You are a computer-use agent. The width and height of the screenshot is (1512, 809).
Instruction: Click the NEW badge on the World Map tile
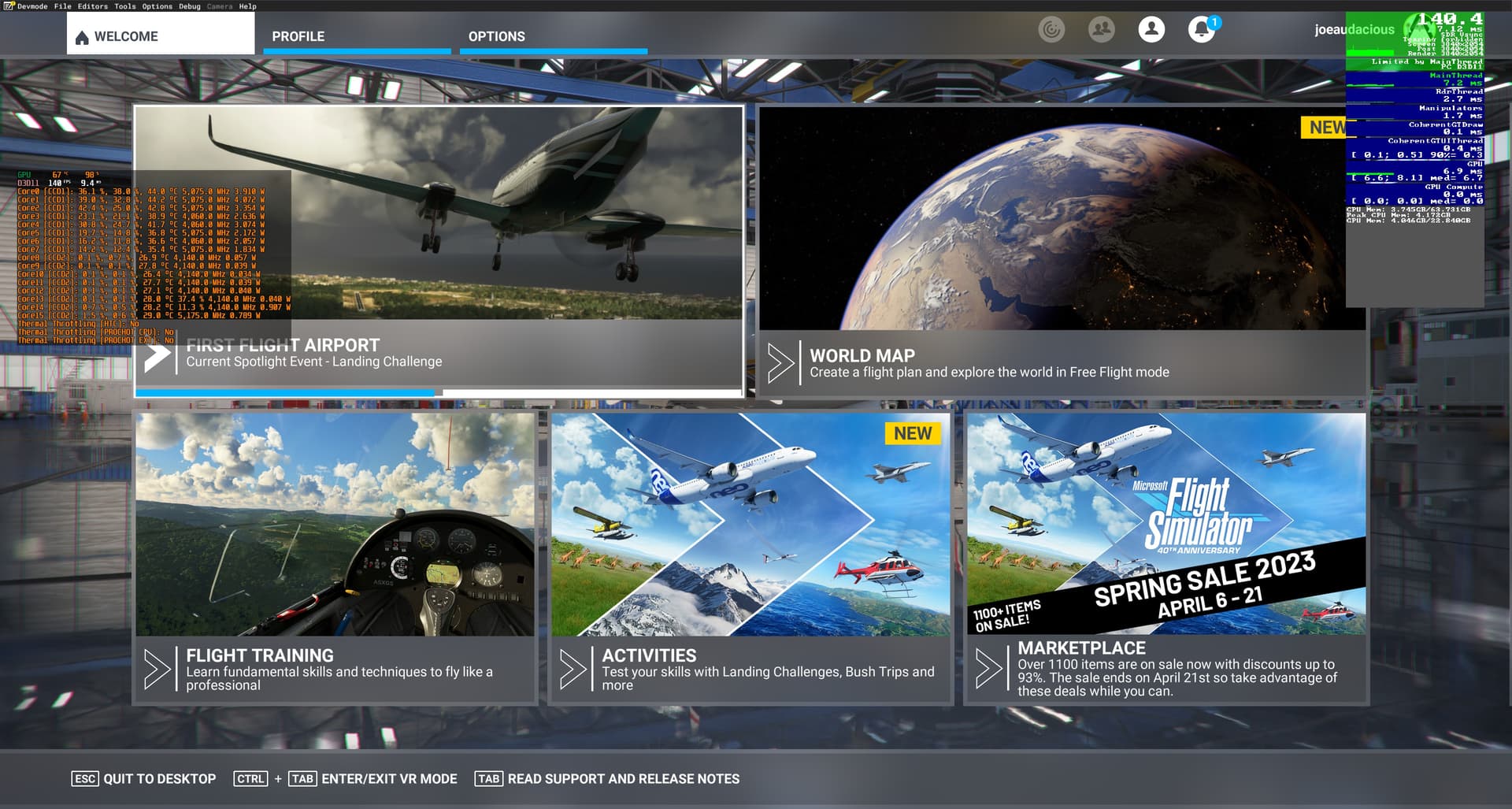1325,128
